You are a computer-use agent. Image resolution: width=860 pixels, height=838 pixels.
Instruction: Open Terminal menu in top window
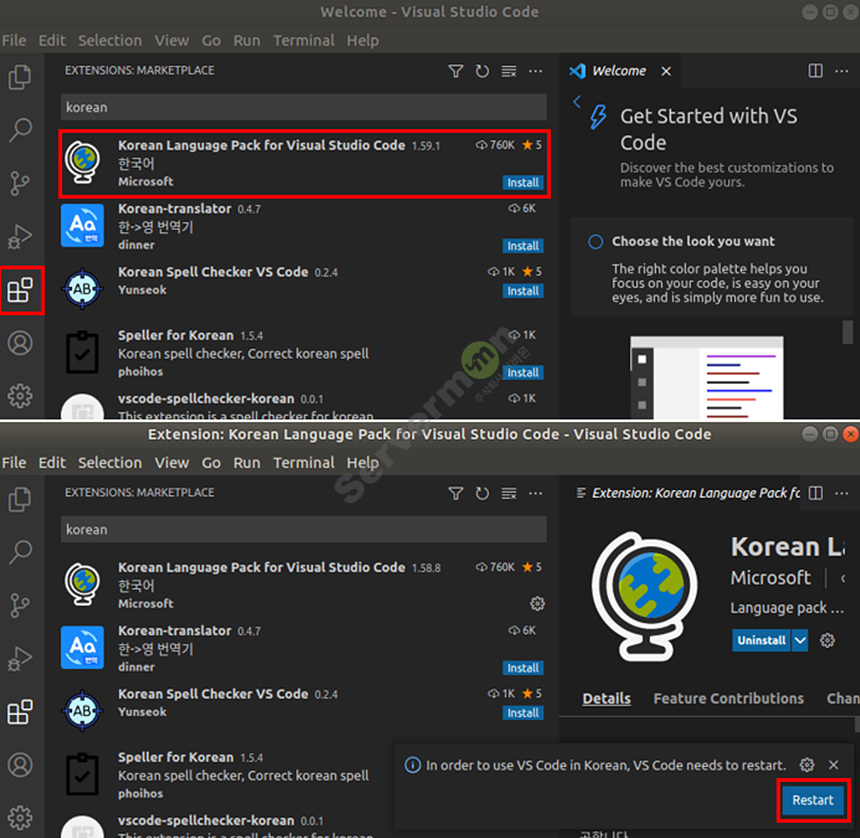click(303, 41)
